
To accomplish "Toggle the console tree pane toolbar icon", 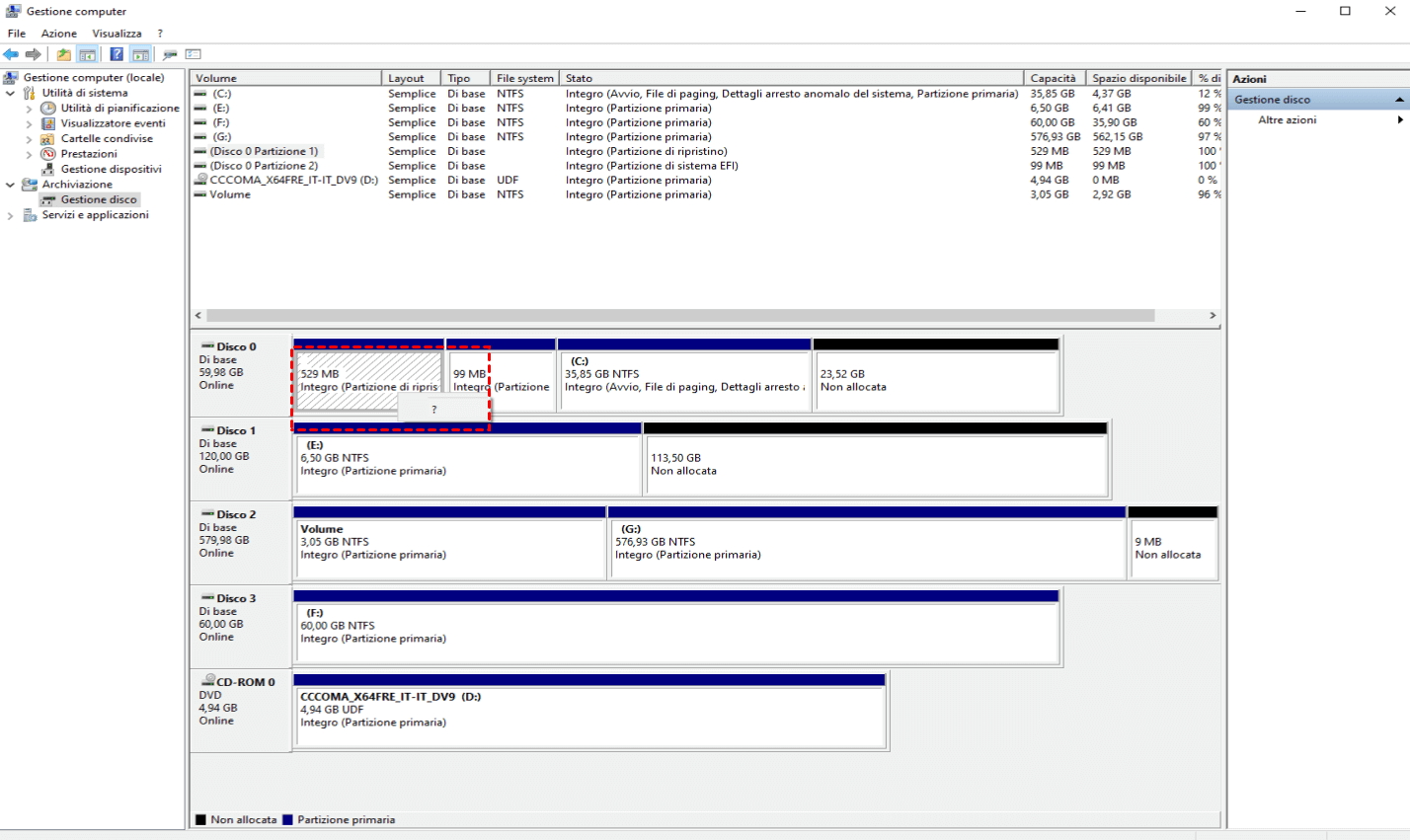I will tap(87, 54).
